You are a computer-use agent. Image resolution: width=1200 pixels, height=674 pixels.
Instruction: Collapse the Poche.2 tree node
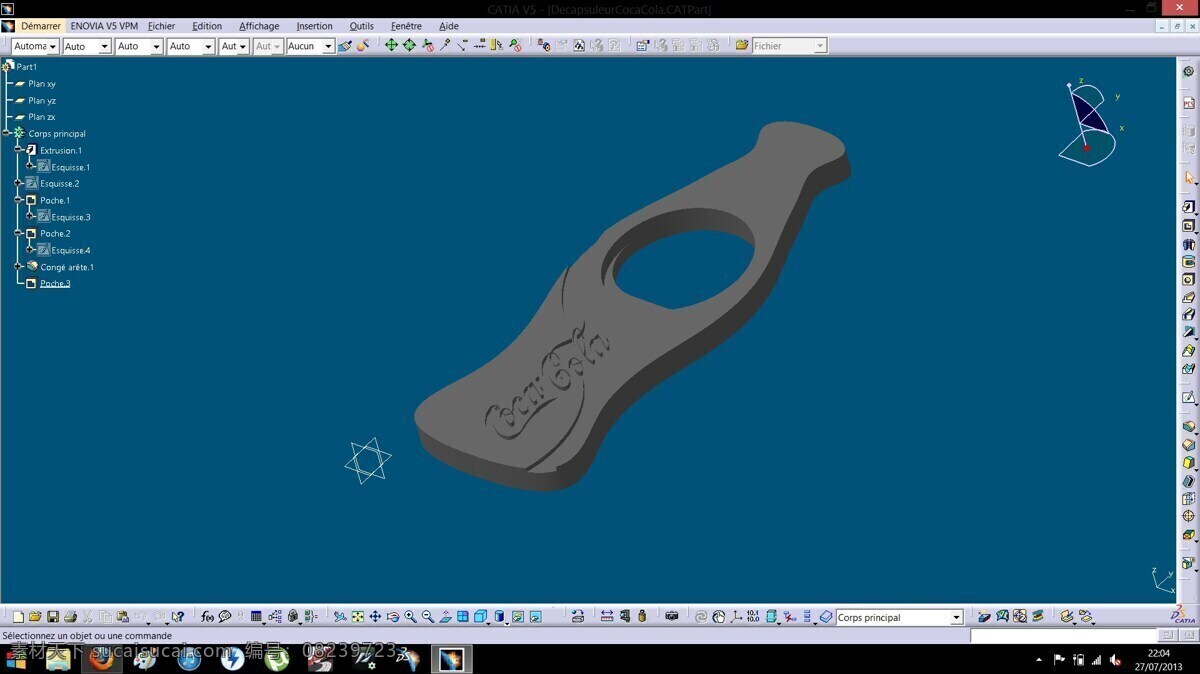(18, 233)
